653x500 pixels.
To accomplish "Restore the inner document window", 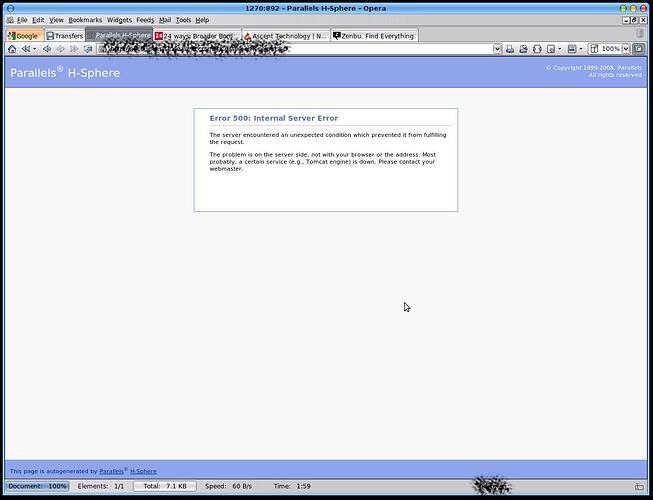I will (x=634, y=20).
